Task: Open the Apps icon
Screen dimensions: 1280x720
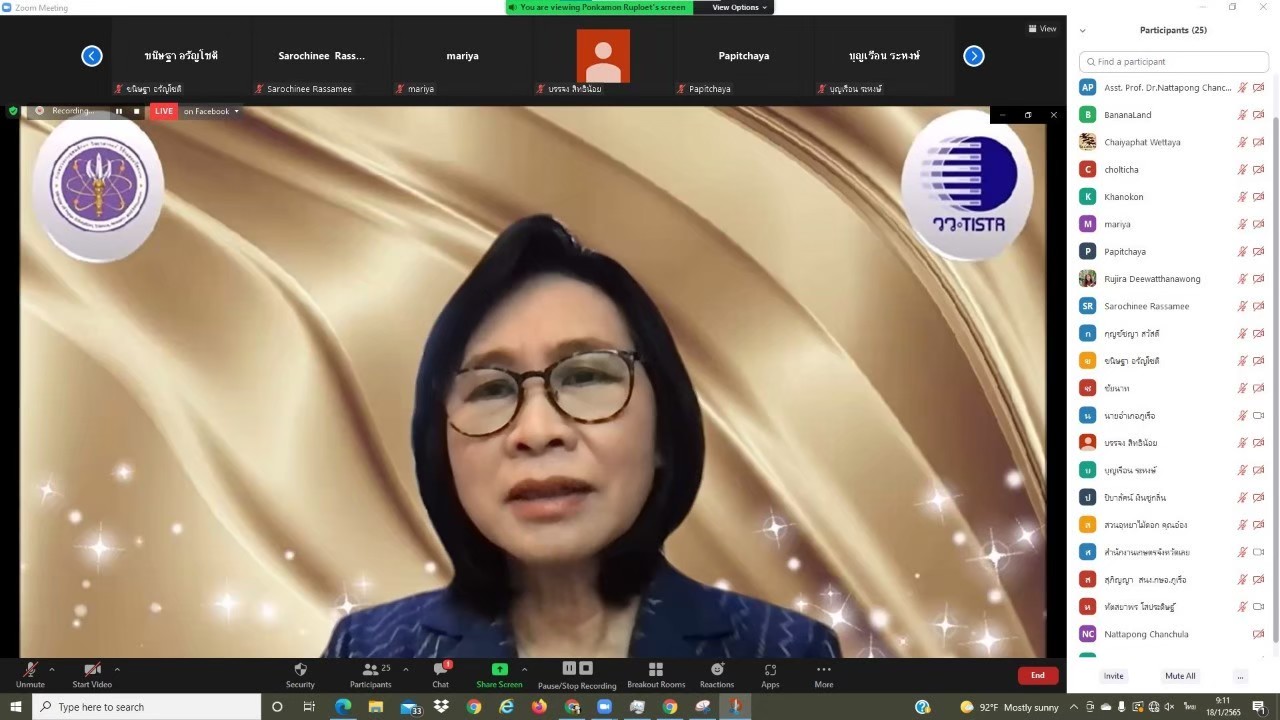Action: pos(770,669)
